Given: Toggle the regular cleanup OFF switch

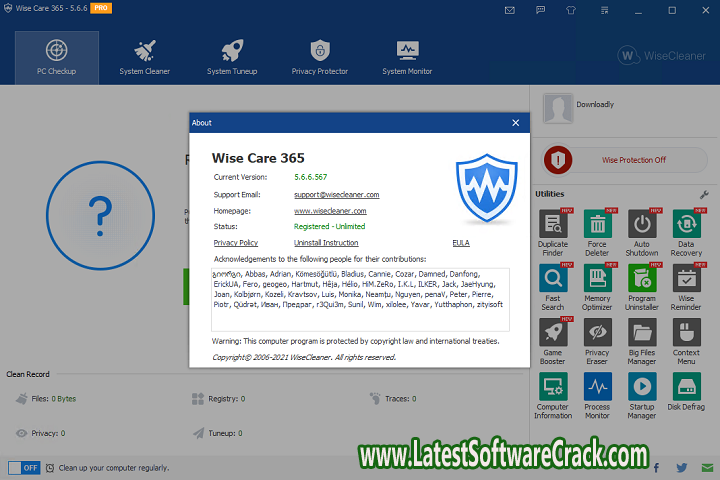Looking at the screenshot, I should pyautogui.click(x=23, y=467).
